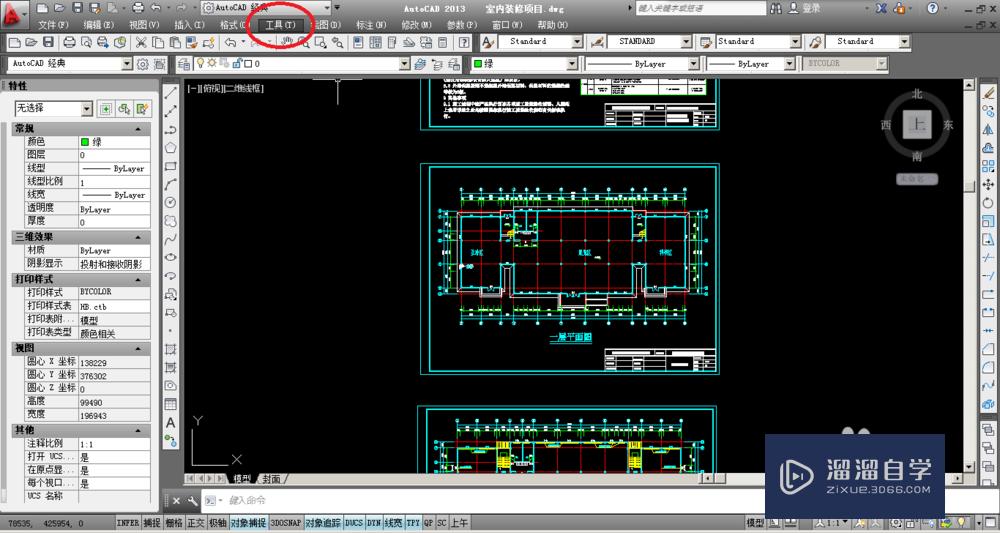The height and width of the screenshot is (533, 1000).
Task: Click 模型 model space button in status bar
Action: (755, 523)
